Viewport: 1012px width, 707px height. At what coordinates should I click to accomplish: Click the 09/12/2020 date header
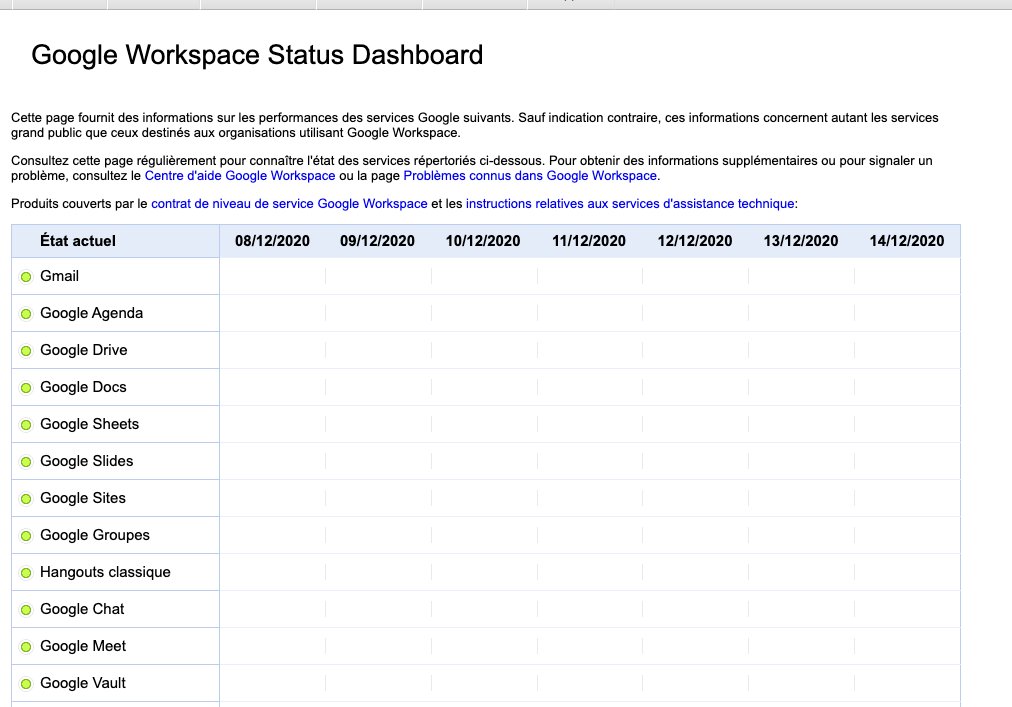(378, 241)
